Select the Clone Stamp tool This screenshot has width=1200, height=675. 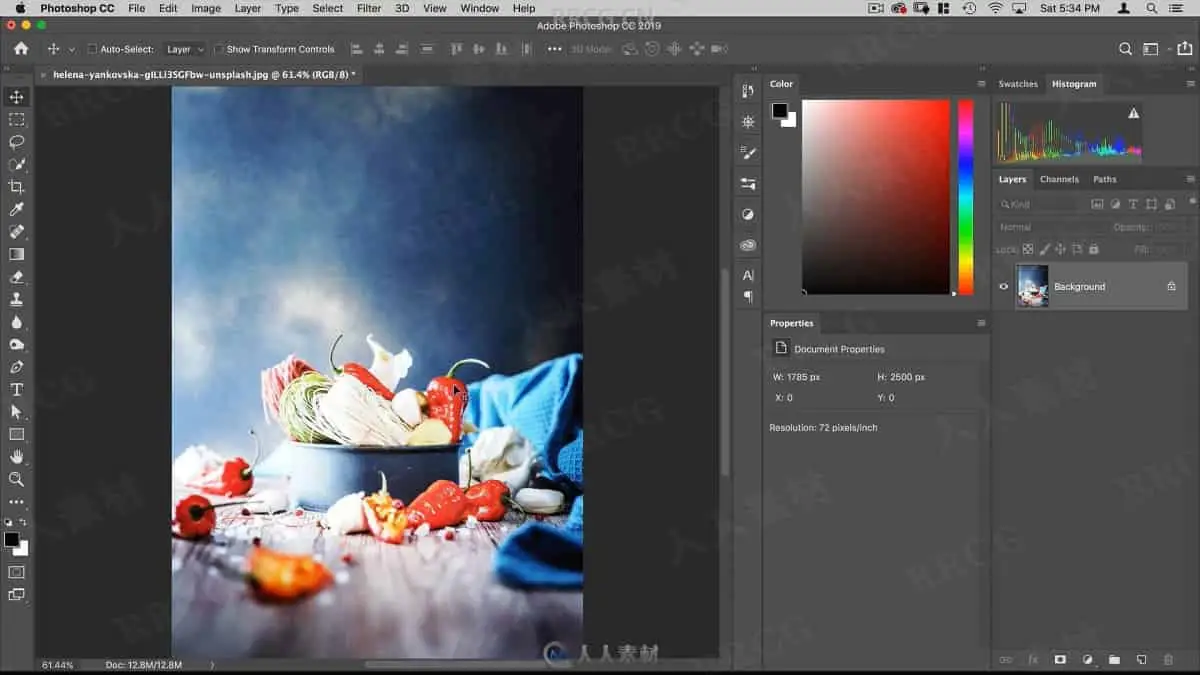16,299
